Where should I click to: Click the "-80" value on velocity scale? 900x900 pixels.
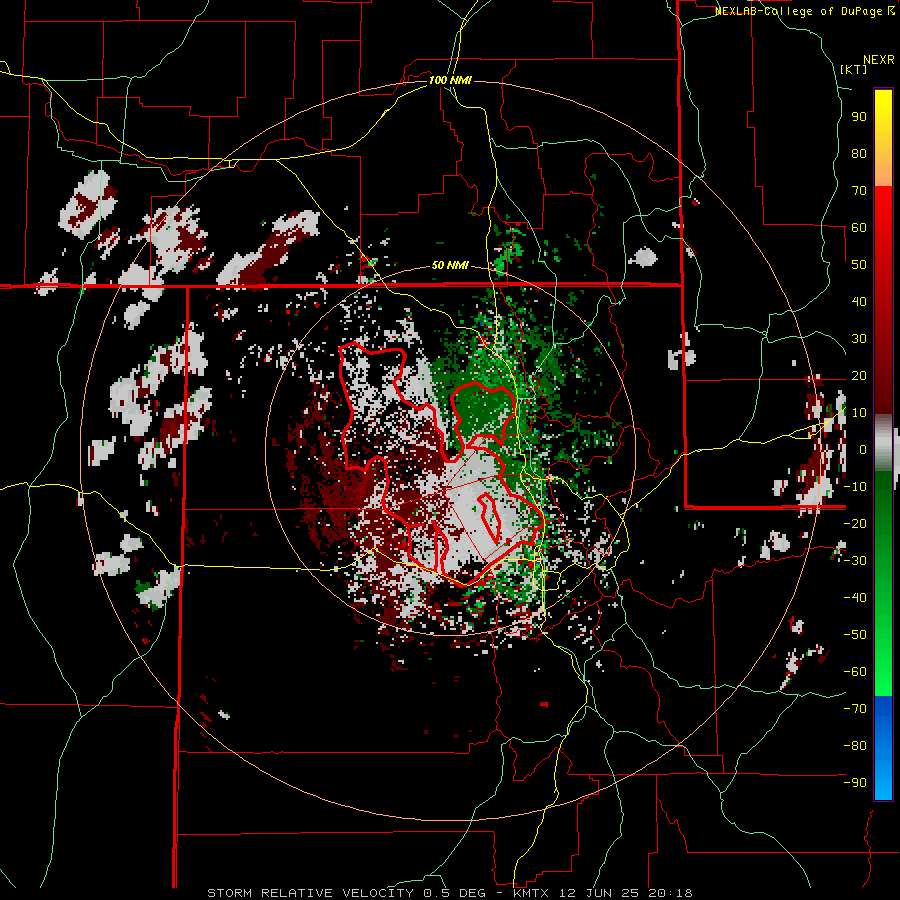pyautogui.click(x=855, y=746)
